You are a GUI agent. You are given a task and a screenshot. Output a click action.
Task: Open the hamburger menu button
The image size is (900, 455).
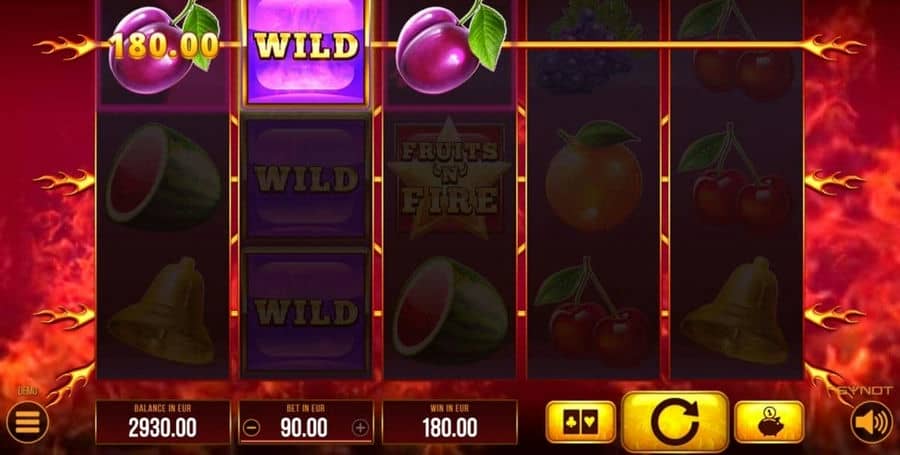click(x=27, y=423)
